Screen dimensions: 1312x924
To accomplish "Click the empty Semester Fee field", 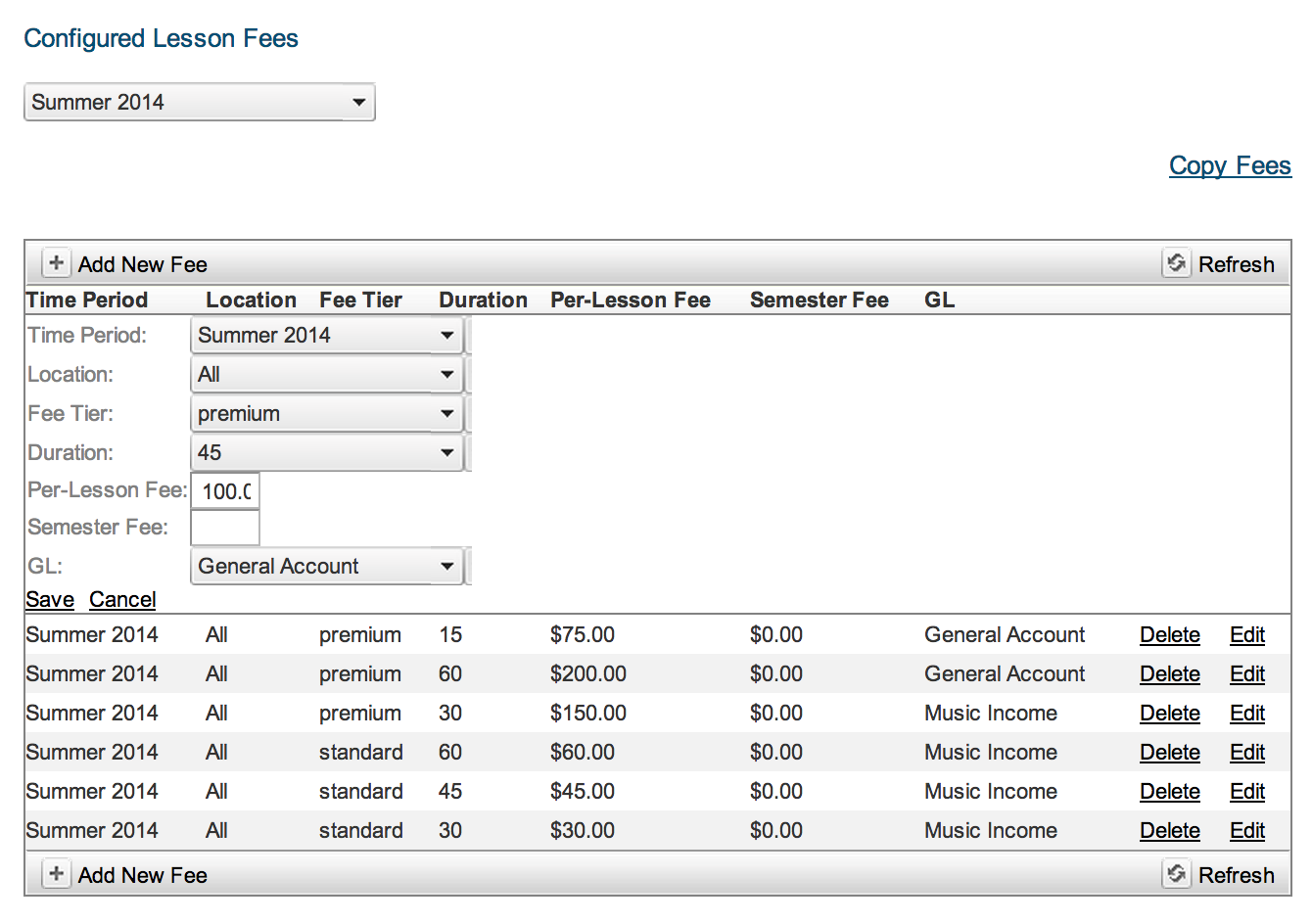I will click(225, 528).
